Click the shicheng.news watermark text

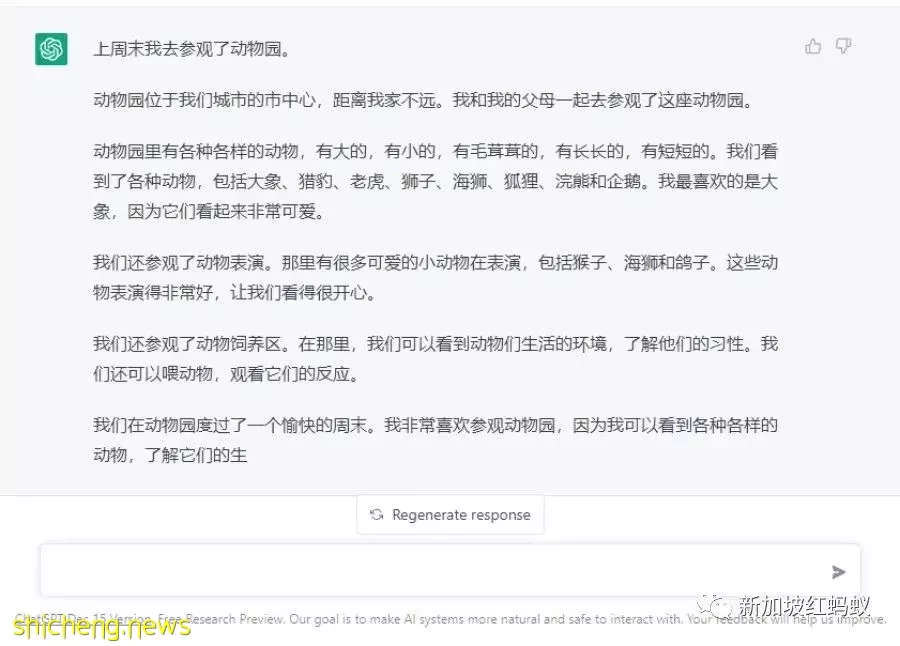click(102, 626)
